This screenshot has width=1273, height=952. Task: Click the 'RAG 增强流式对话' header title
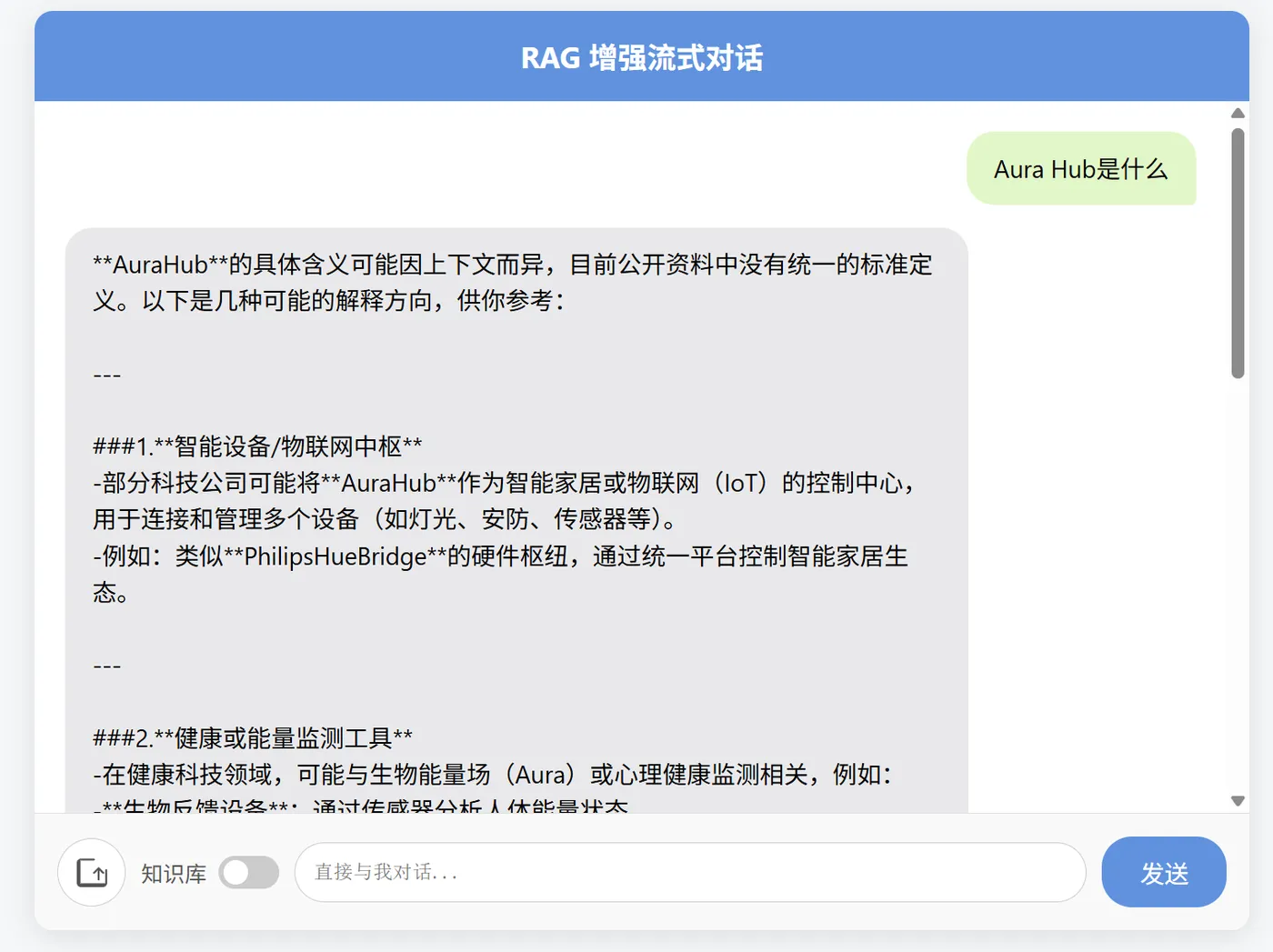pyautogui.click(x=642, y=58)
